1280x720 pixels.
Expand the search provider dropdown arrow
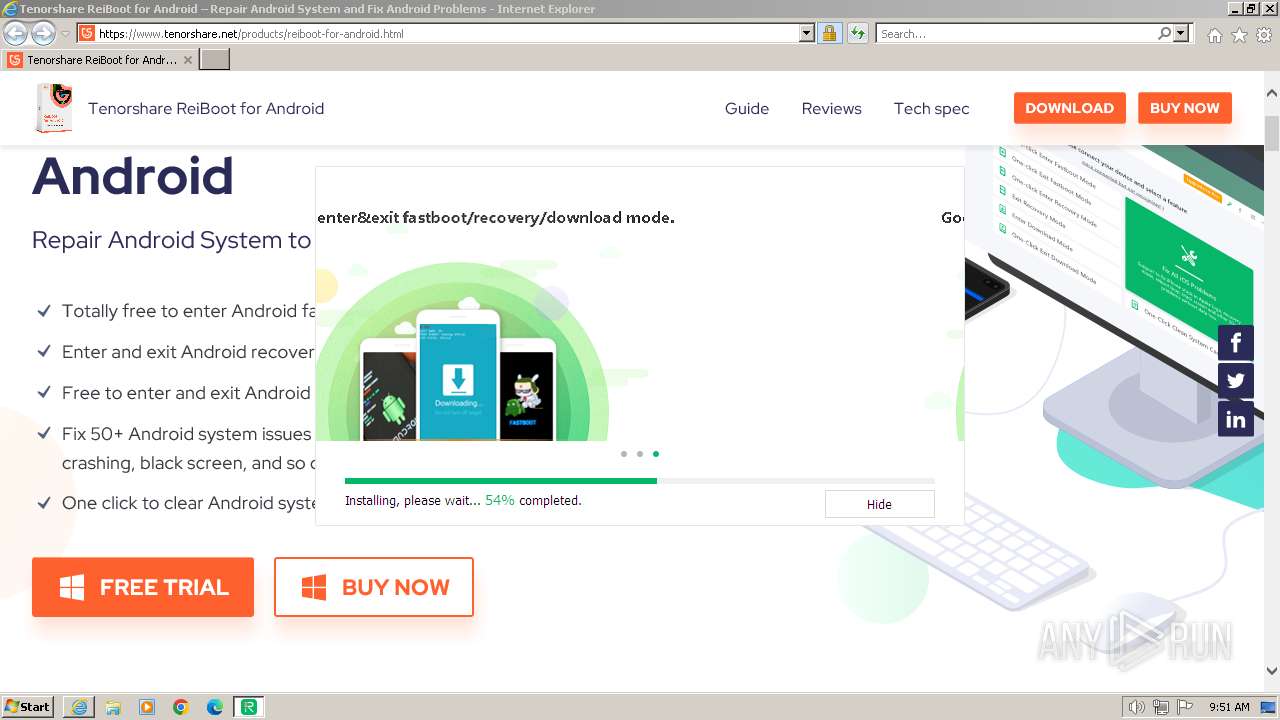[1181, 33]
